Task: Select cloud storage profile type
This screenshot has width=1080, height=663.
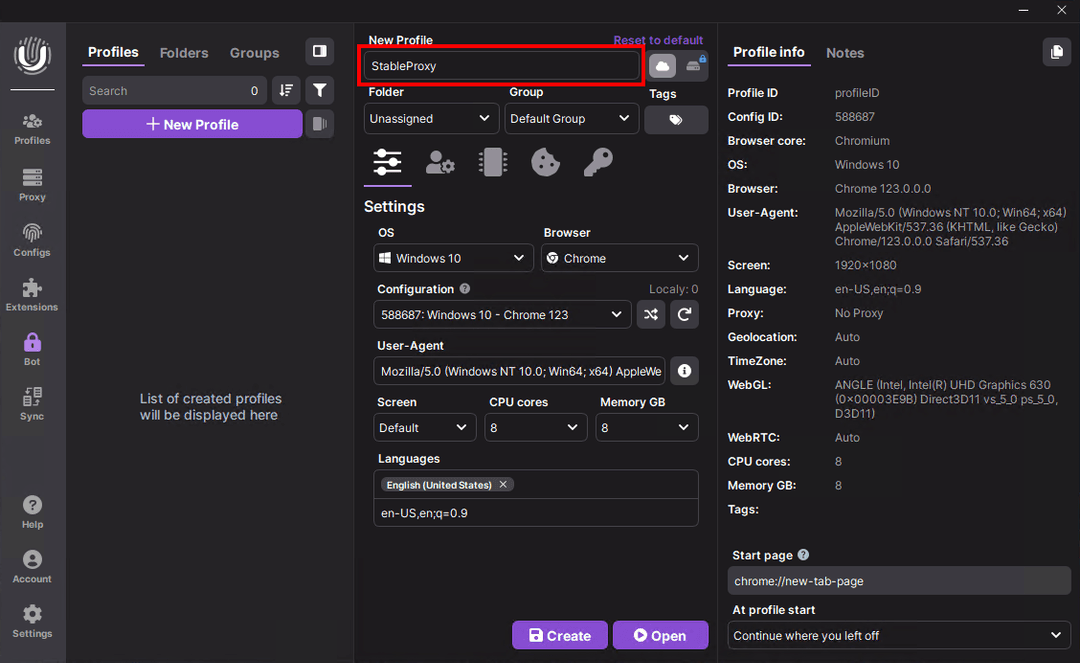Action: 662,66
